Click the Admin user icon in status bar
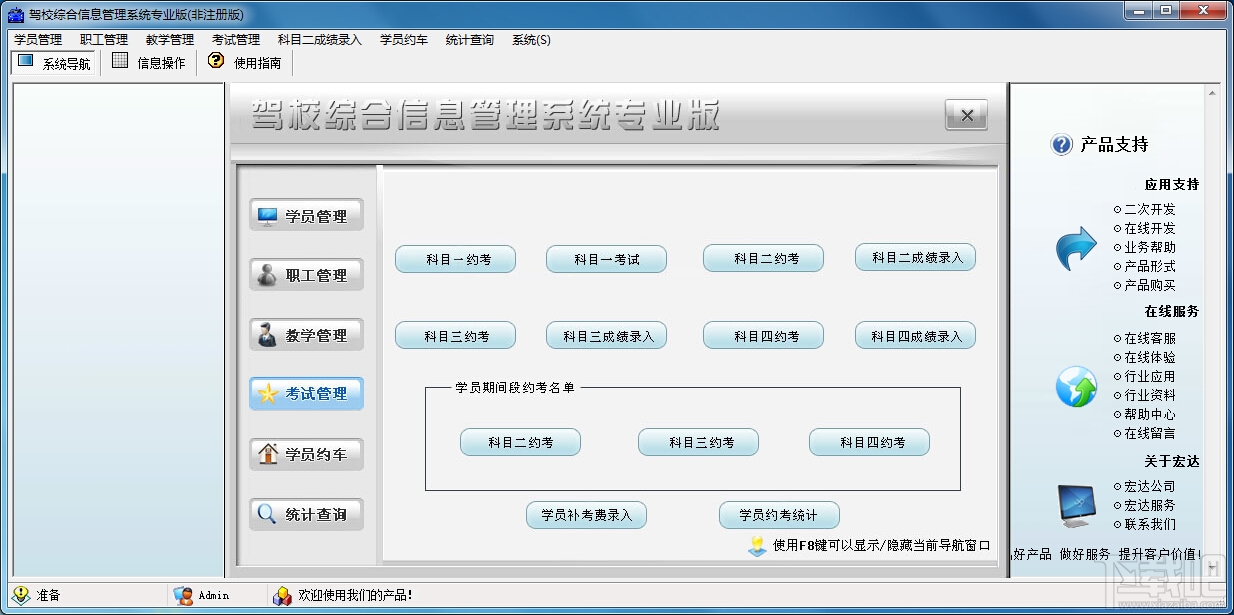The width and height of the screenshot is (1234, 615). pos(182,595)
